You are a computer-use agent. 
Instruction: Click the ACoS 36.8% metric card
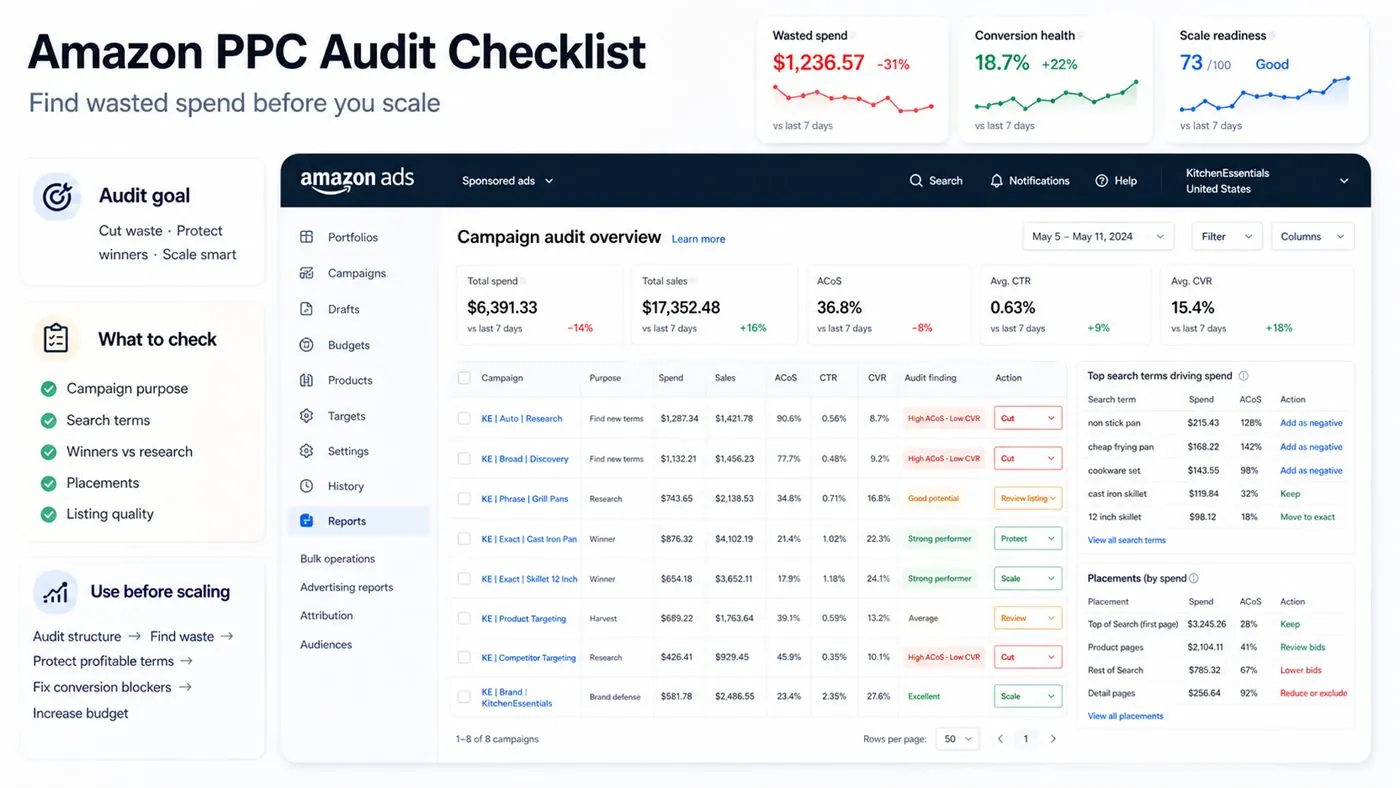[887, 305]
